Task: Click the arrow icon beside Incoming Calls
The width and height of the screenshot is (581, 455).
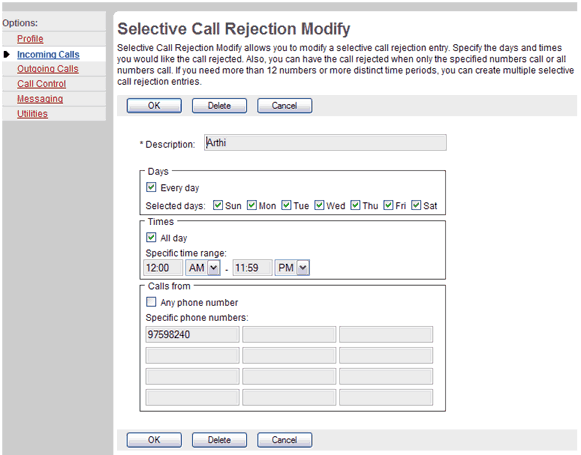Action: (x=6, y=54)
